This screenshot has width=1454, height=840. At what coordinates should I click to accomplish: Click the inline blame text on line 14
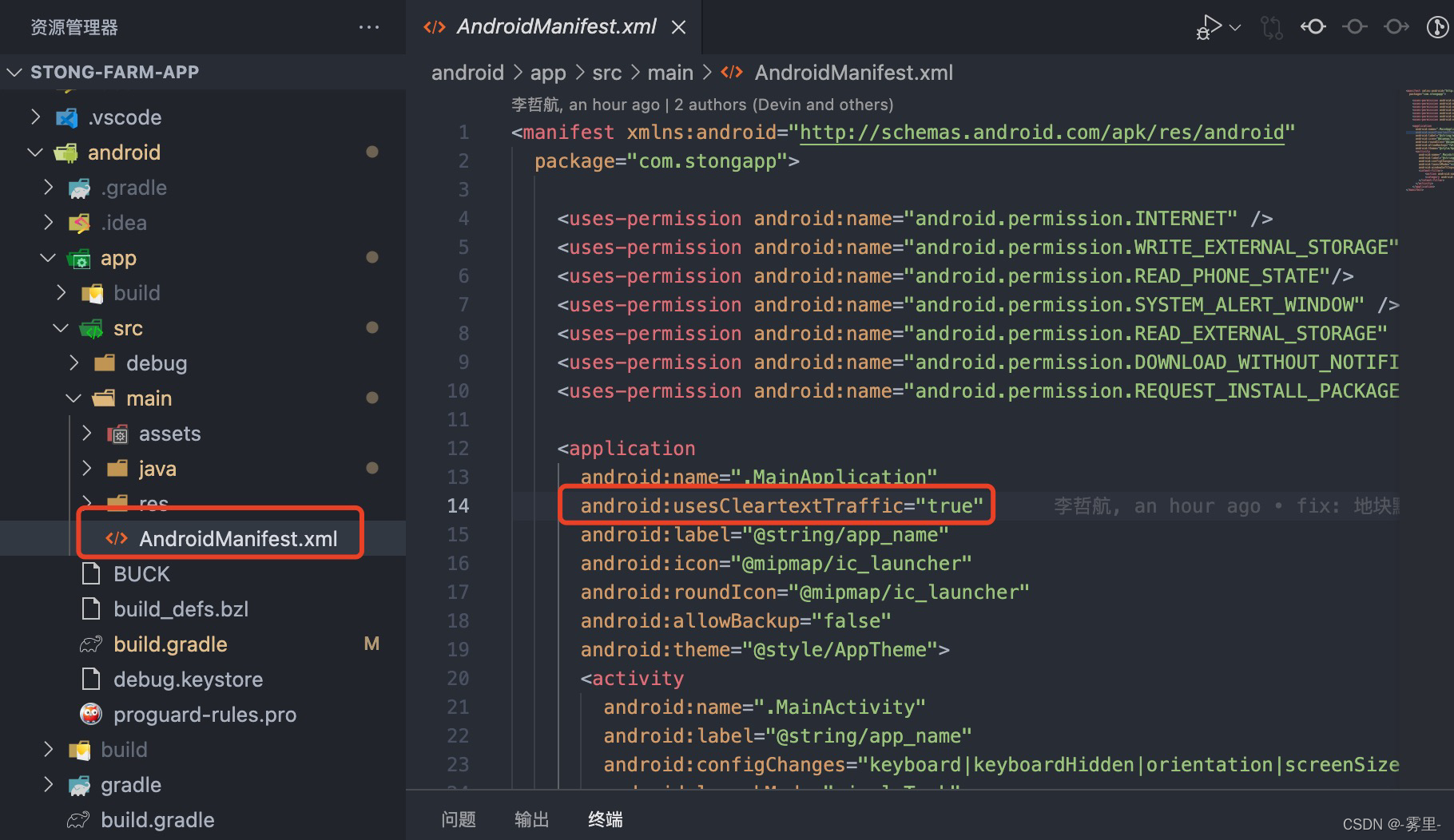point(1226,506)
